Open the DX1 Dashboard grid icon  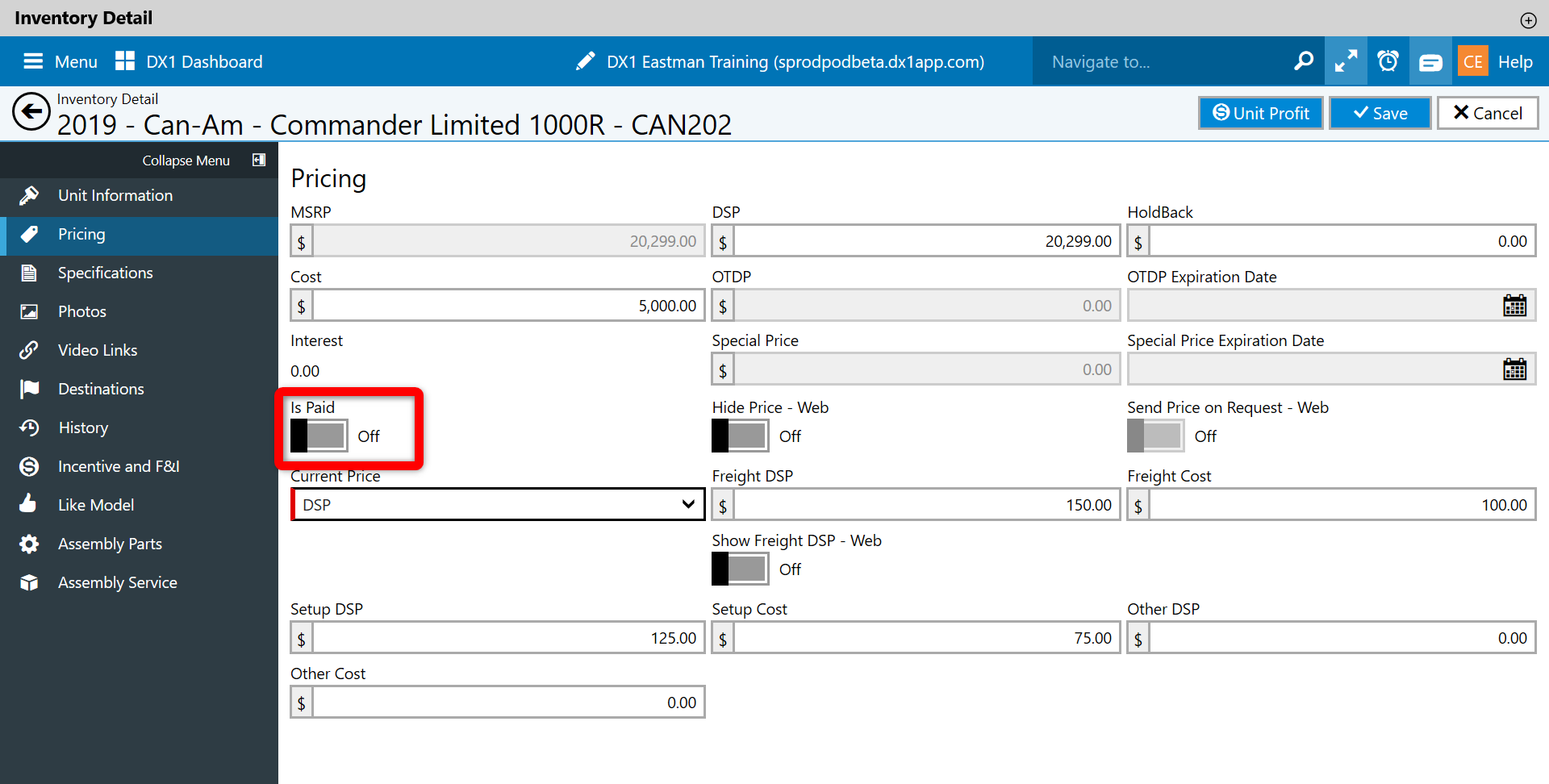(125, 61)
